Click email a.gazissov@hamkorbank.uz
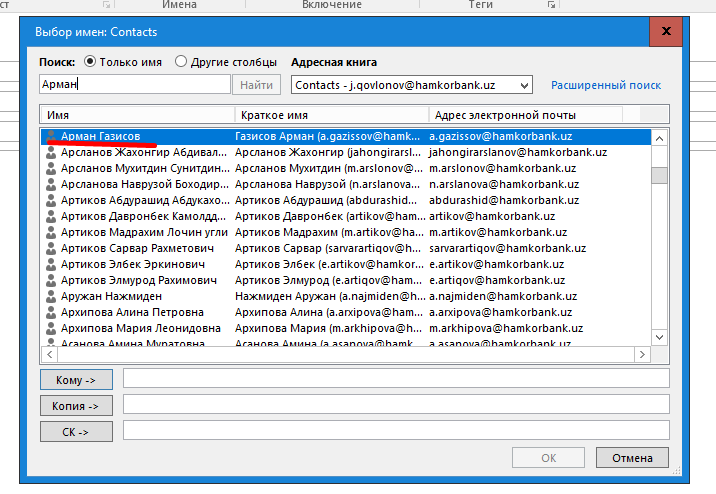Viewport: 716px width, 494px height. (x=500, y=136)
